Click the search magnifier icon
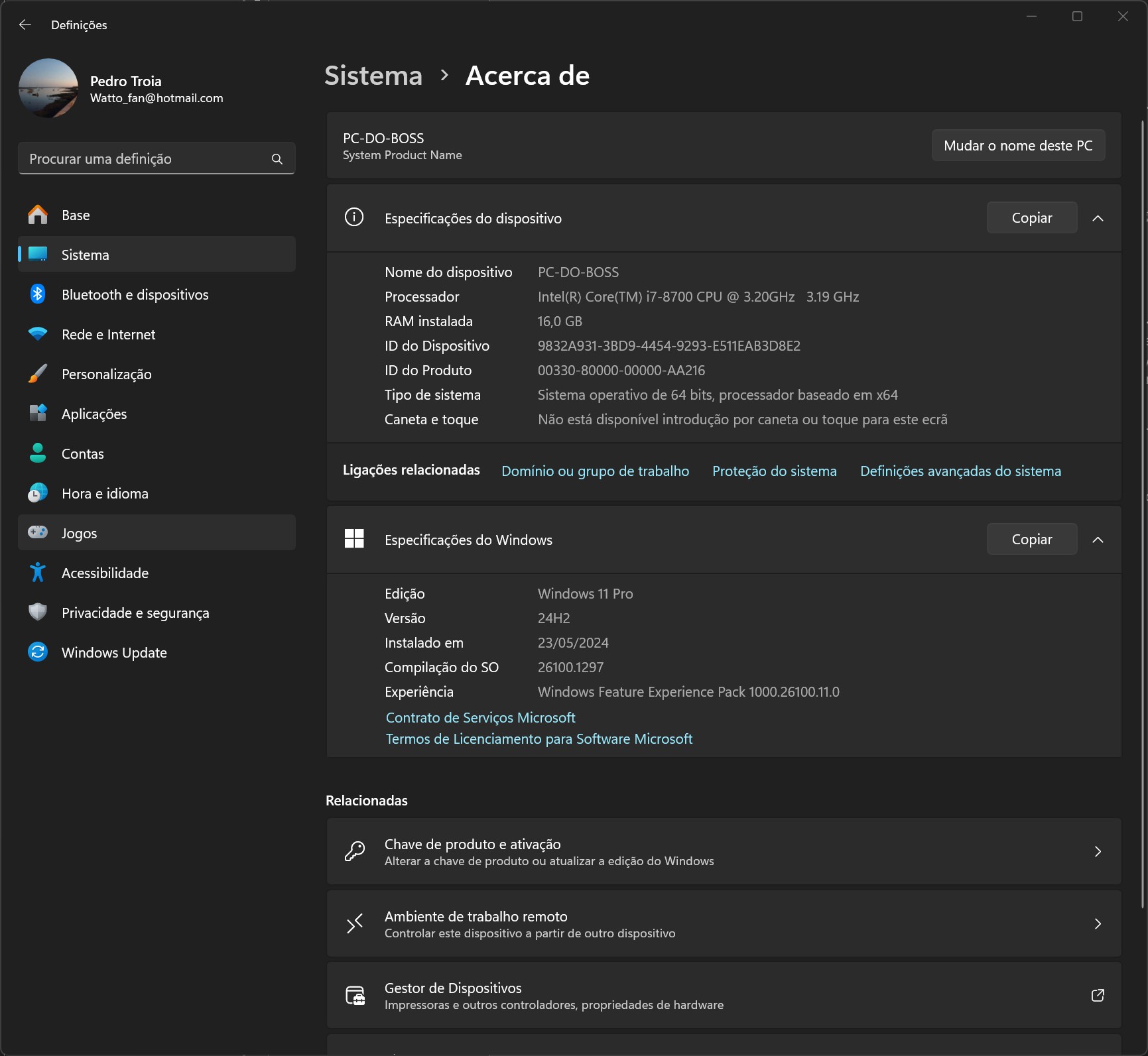Image resolution: width=1148 pixels, height=1056 pixels. pyautogui.click(x=277, y=159)
